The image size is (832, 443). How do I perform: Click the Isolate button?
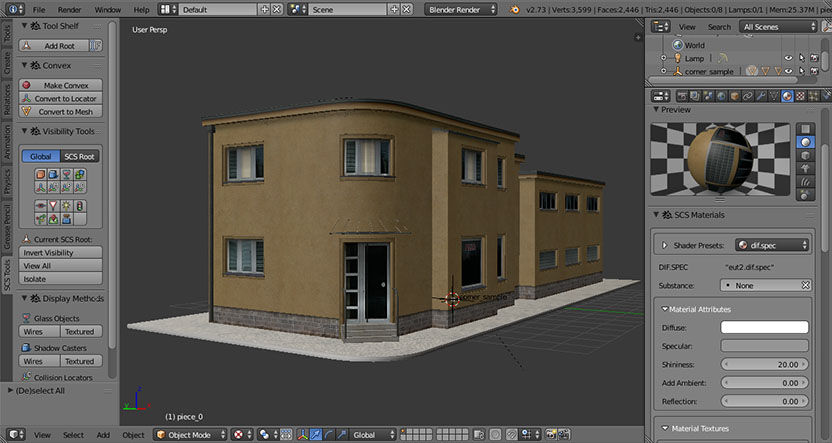(x=60, y=279)
